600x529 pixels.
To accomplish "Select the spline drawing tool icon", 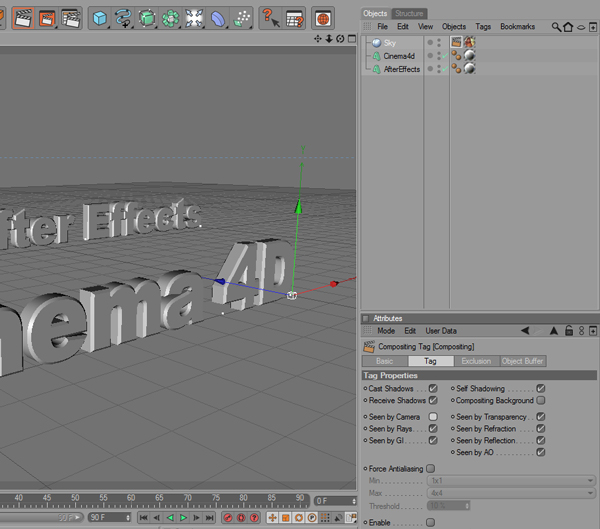I will click(123, 18).
